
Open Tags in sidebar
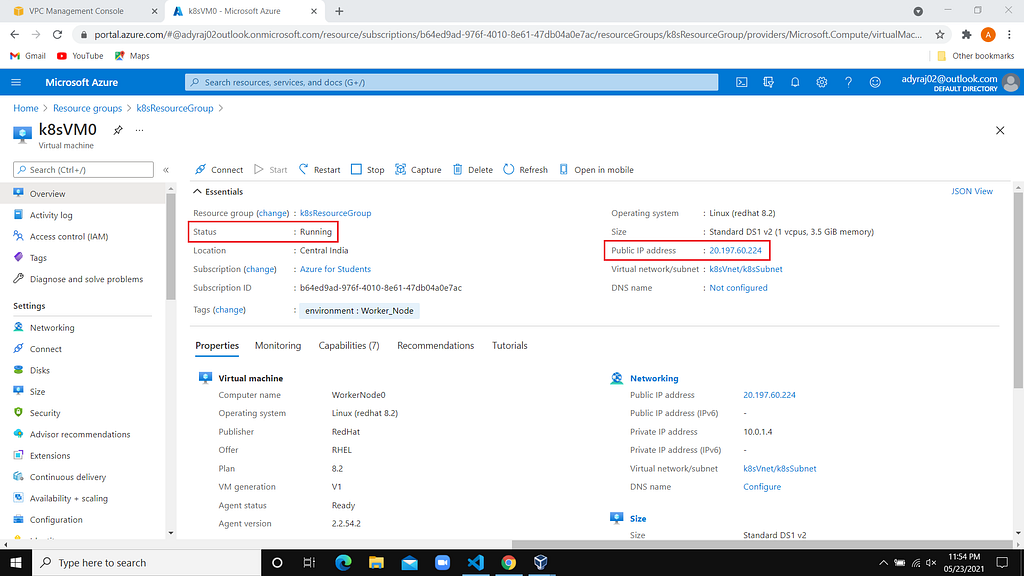pyautogui.click(x=38, y=258)
